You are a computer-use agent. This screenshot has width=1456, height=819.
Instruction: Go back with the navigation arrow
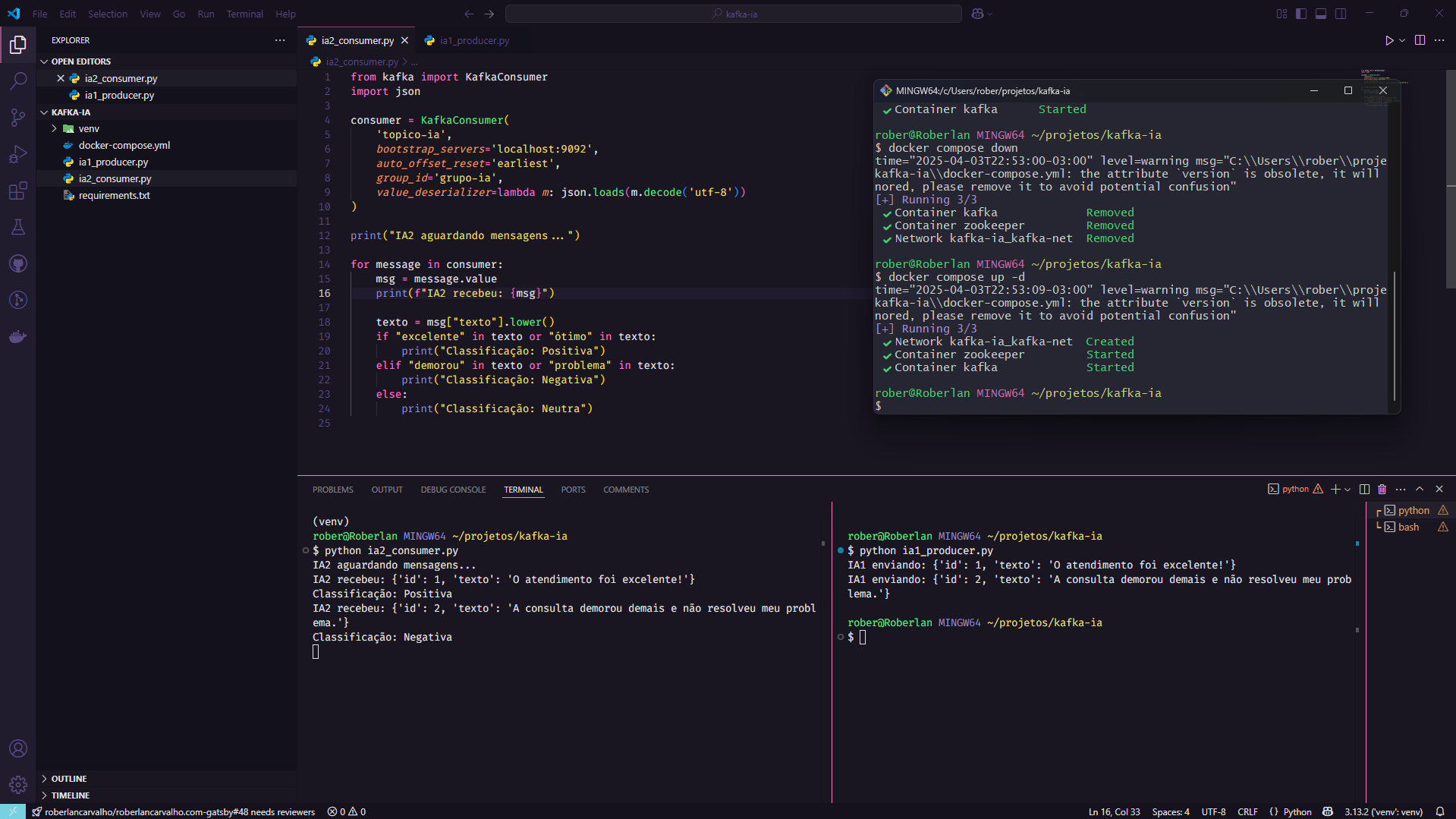point(469,14)
